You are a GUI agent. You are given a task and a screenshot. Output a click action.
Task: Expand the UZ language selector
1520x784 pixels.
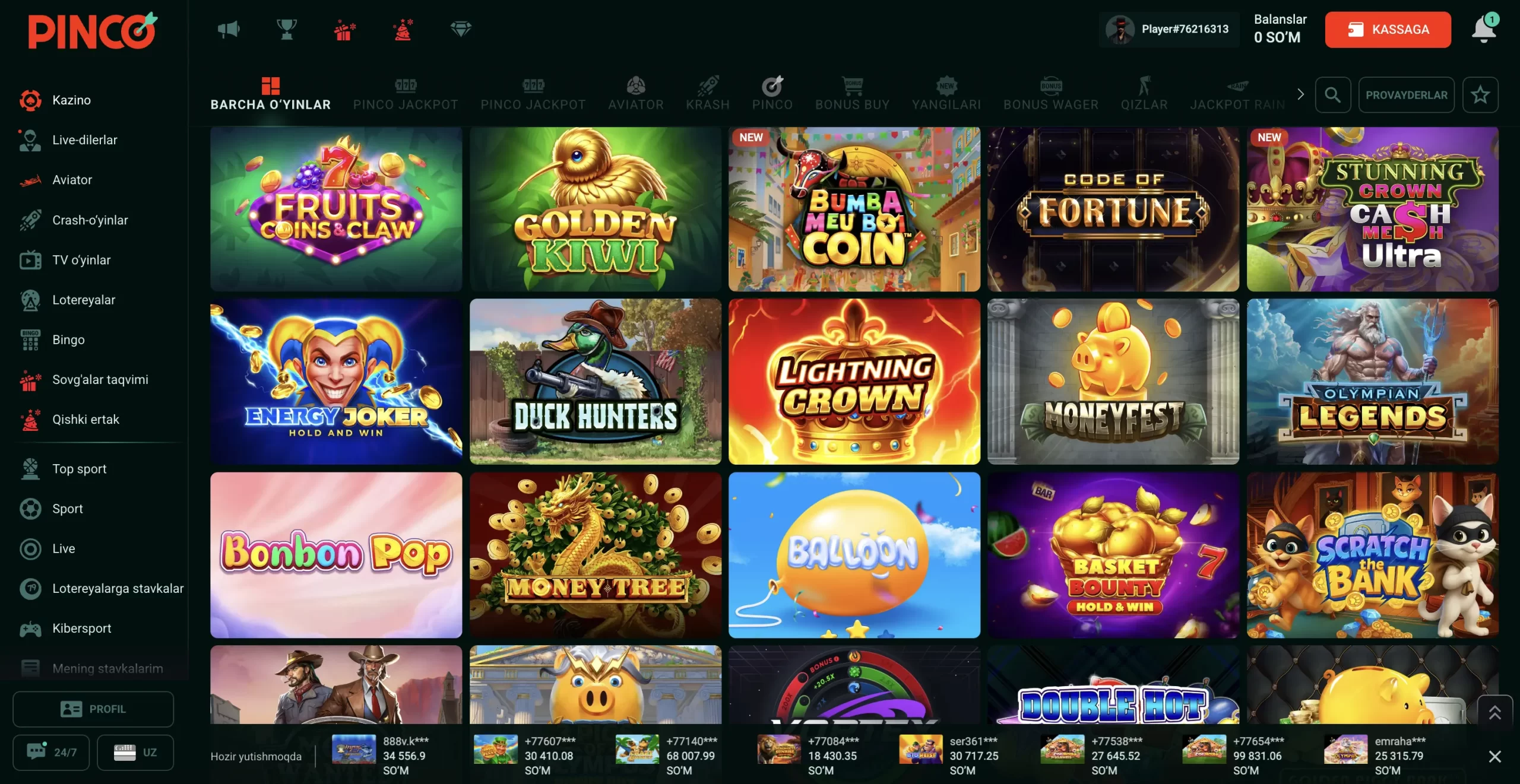(135, 753)
